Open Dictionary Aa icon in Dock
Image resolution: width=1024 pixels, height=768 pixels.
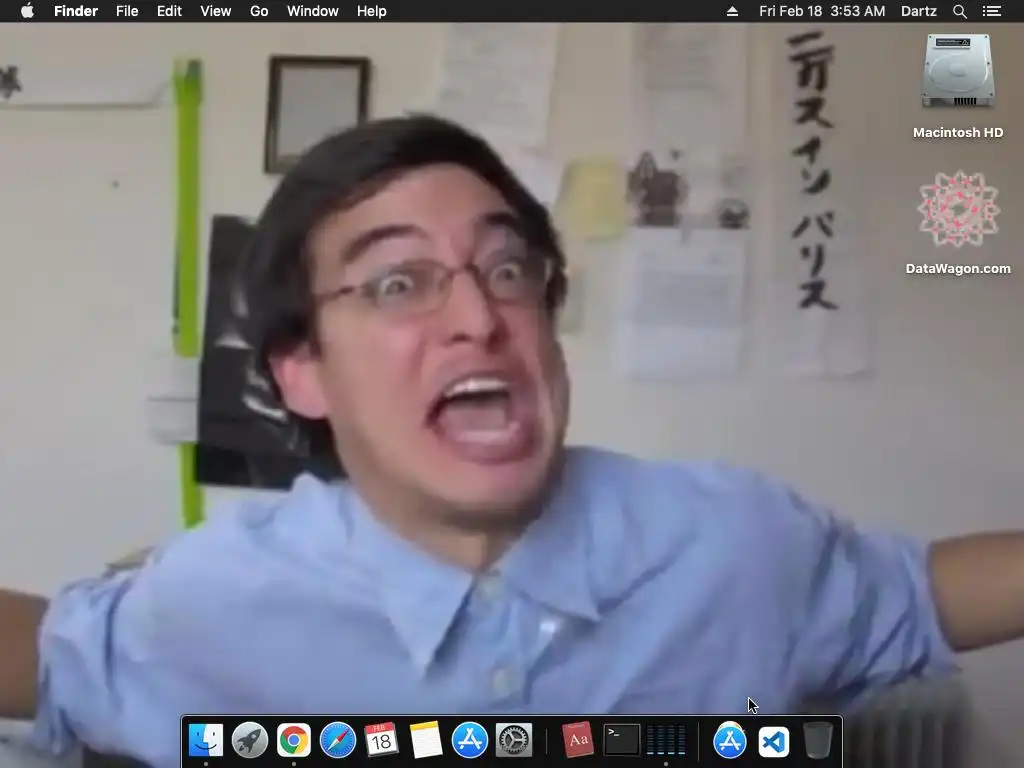tap(578, 740)
